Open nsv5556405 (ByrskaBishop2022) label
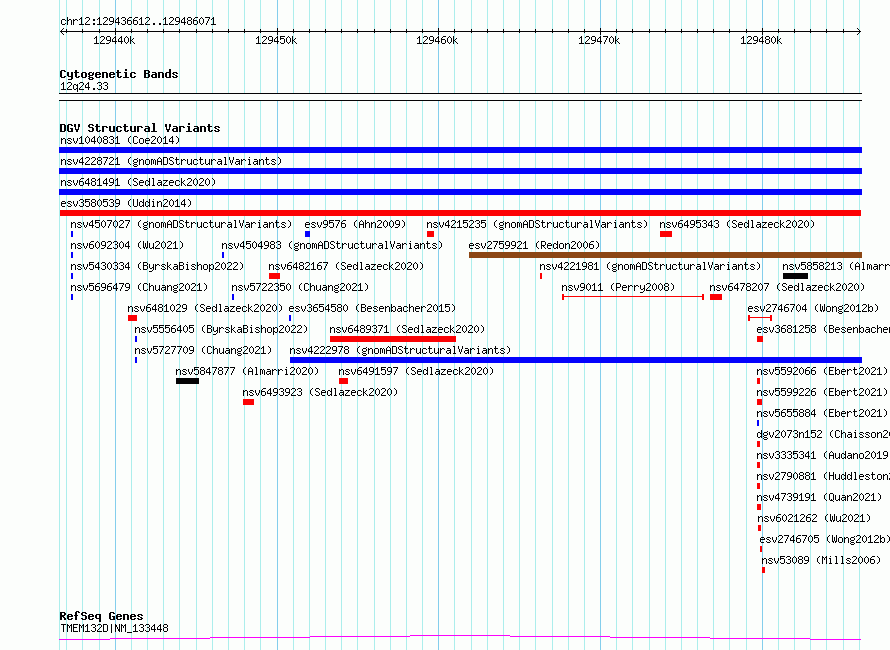The image size is (890, 650). [x=221, y=329]
